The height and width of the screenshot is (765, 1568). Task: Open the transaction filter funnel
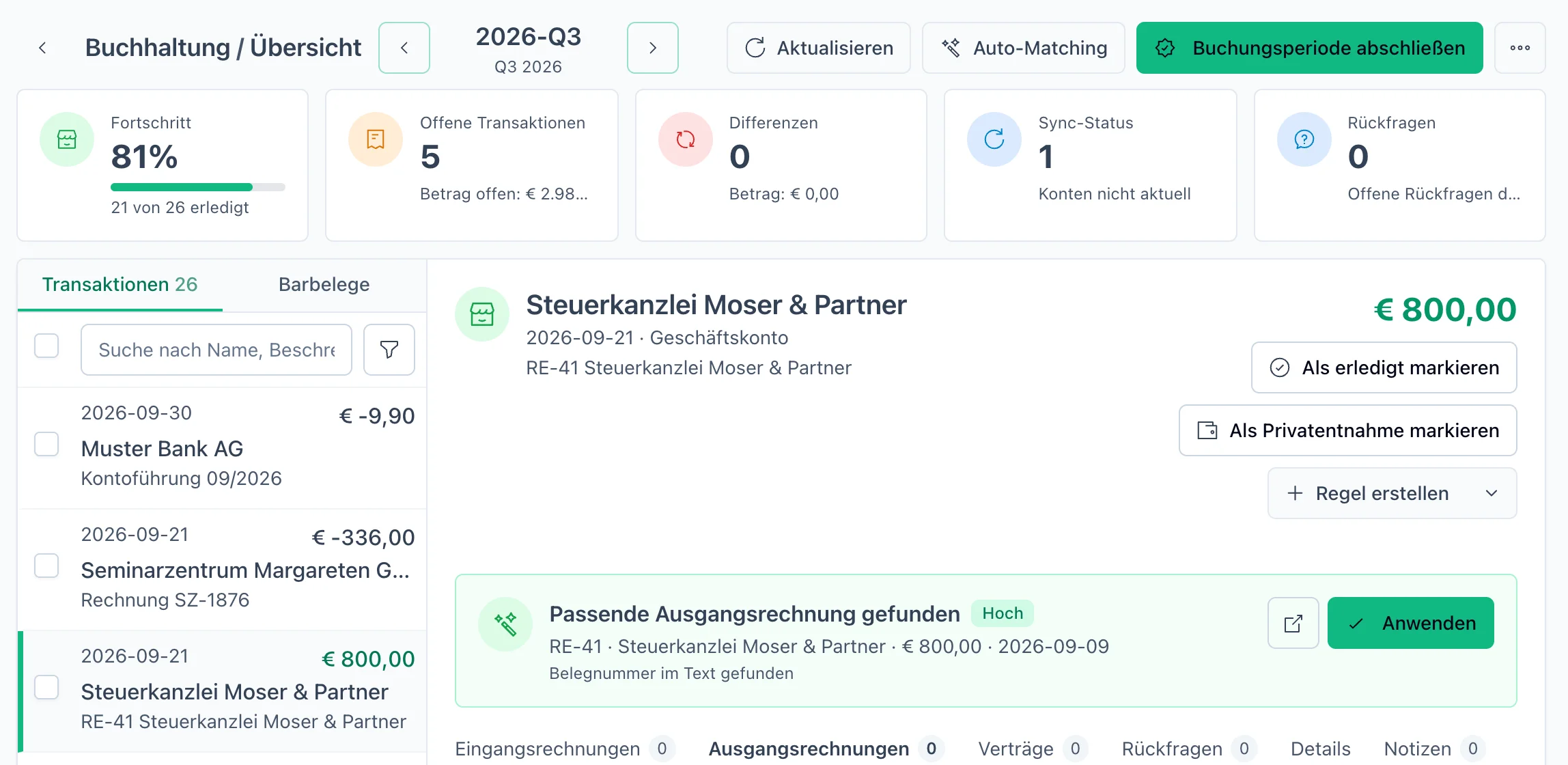(x=389, y=350)
